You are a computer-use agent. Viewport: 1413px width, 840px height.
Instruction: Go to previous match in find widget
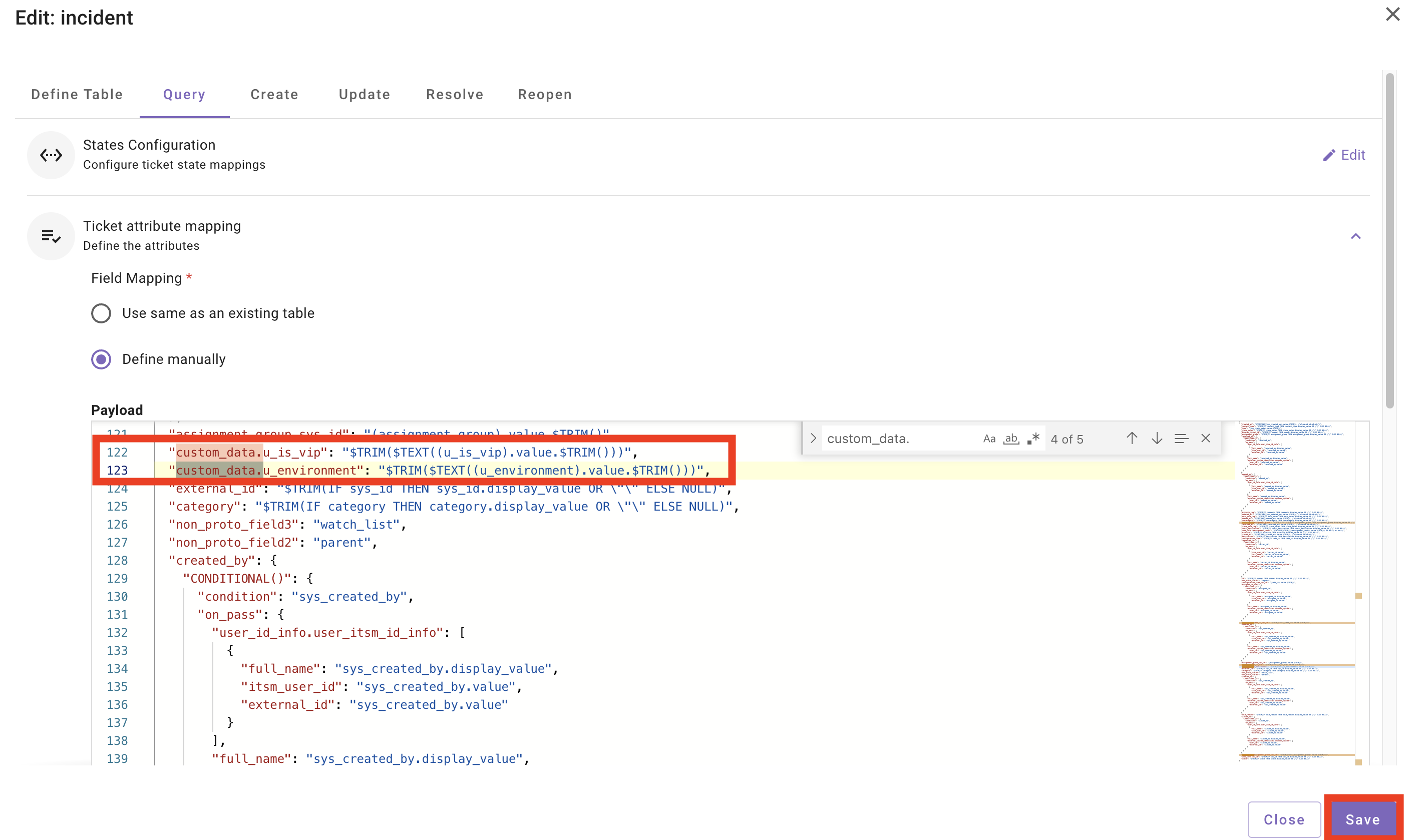tap(1131, 438)
